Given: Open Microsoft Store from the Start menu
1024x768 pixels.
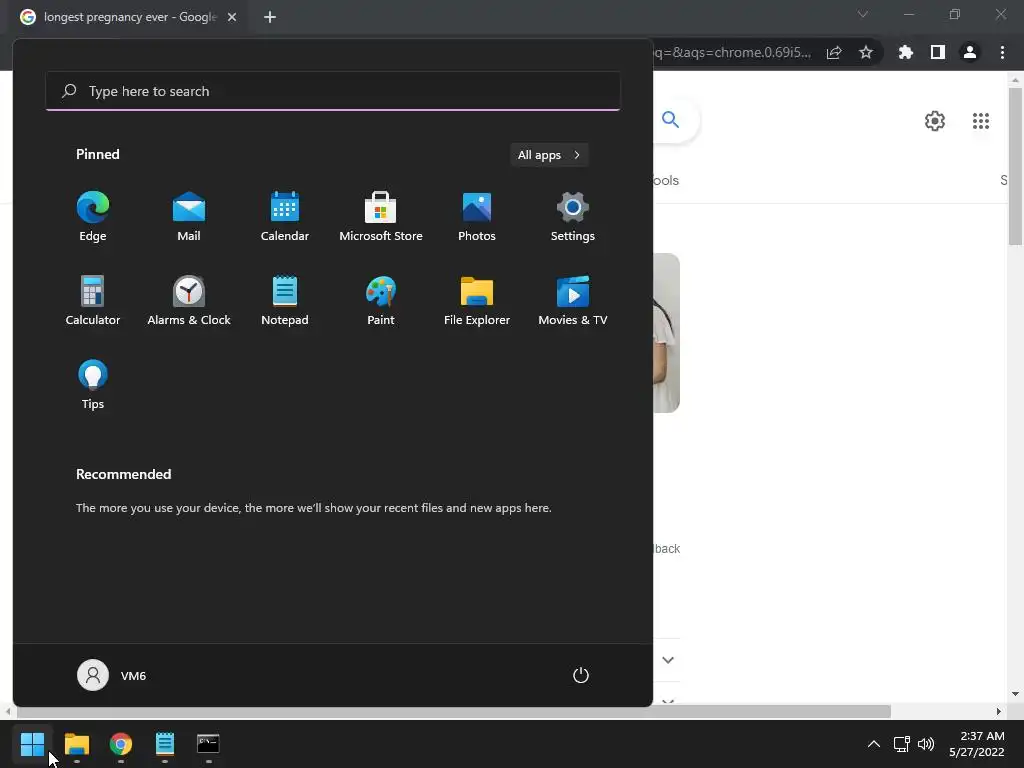Looking at the screenshot, I should [381, 217].
